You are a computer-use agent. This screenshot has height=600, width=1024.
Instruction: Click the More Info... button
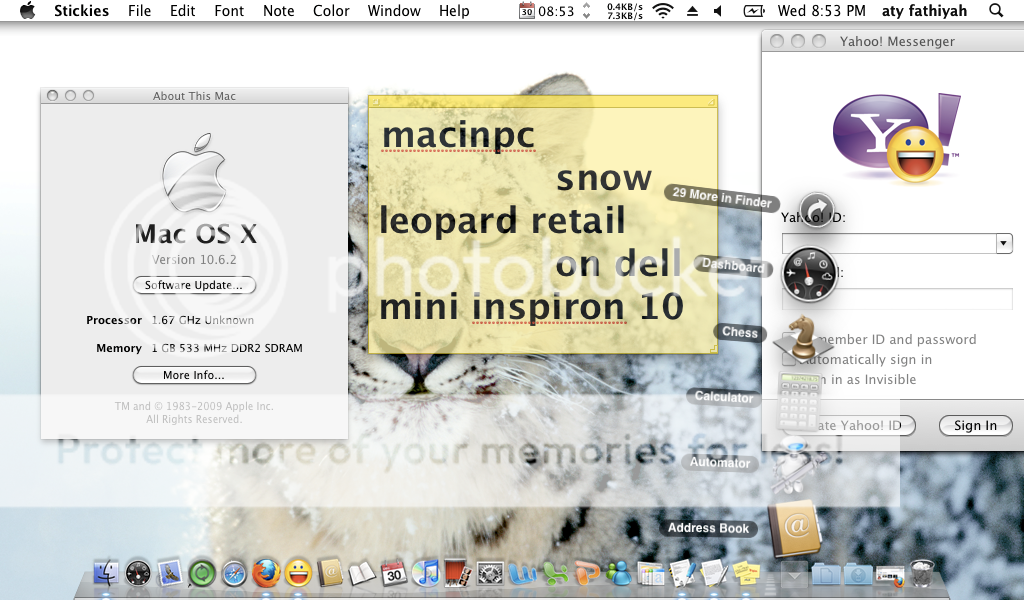tap(194, 375)
